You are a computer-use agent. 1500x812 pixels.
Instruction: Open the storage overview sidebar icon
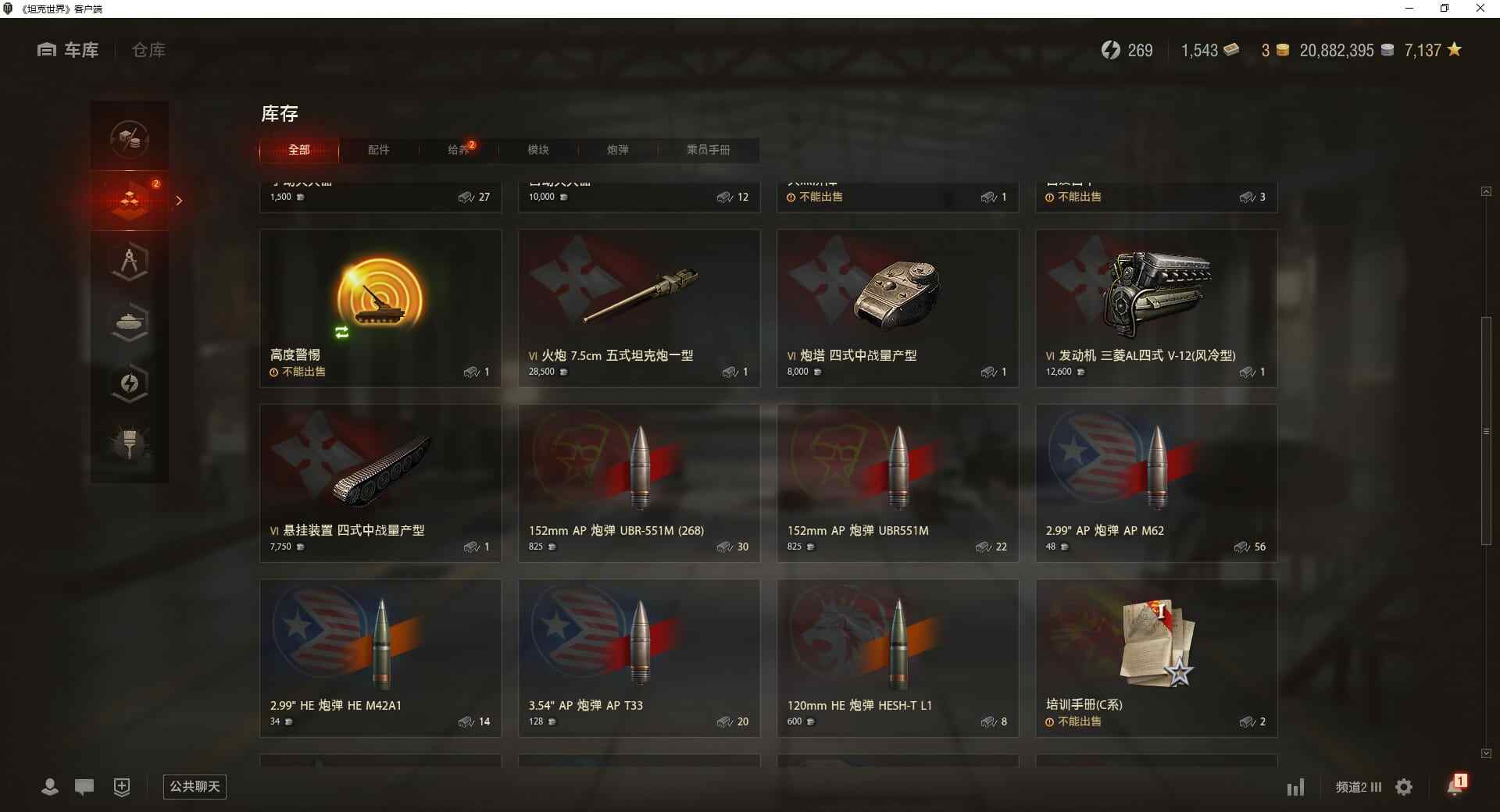pyautogui.click(x=130, y=139)
